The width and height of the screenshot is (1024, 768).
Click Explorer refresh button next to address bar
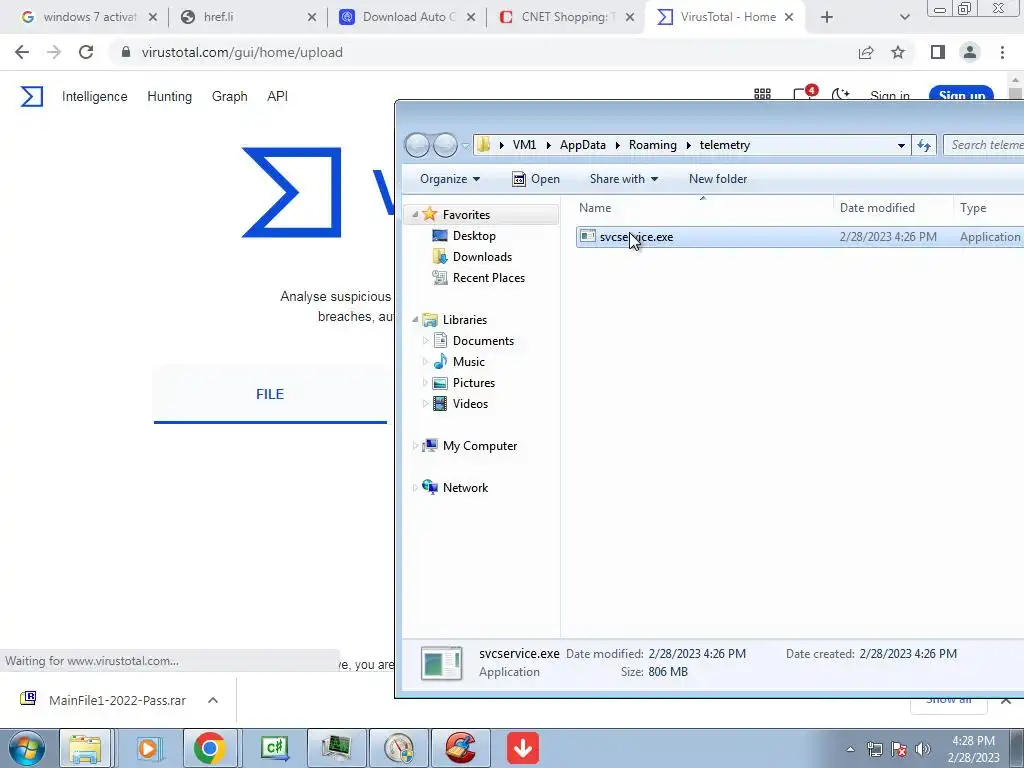tap(924, 145)
